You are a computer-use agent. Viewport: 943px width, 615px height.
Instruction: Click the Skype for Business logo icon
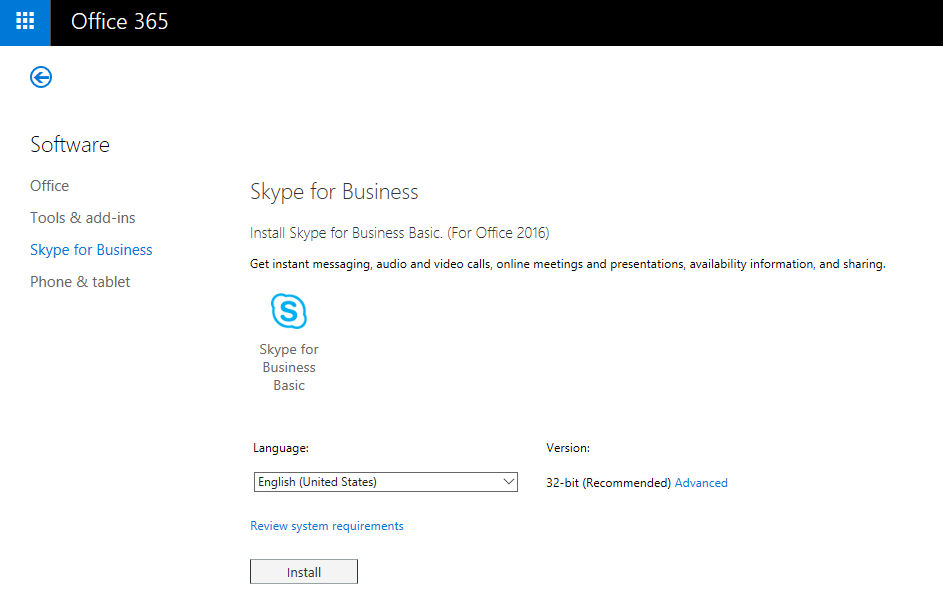289,311
